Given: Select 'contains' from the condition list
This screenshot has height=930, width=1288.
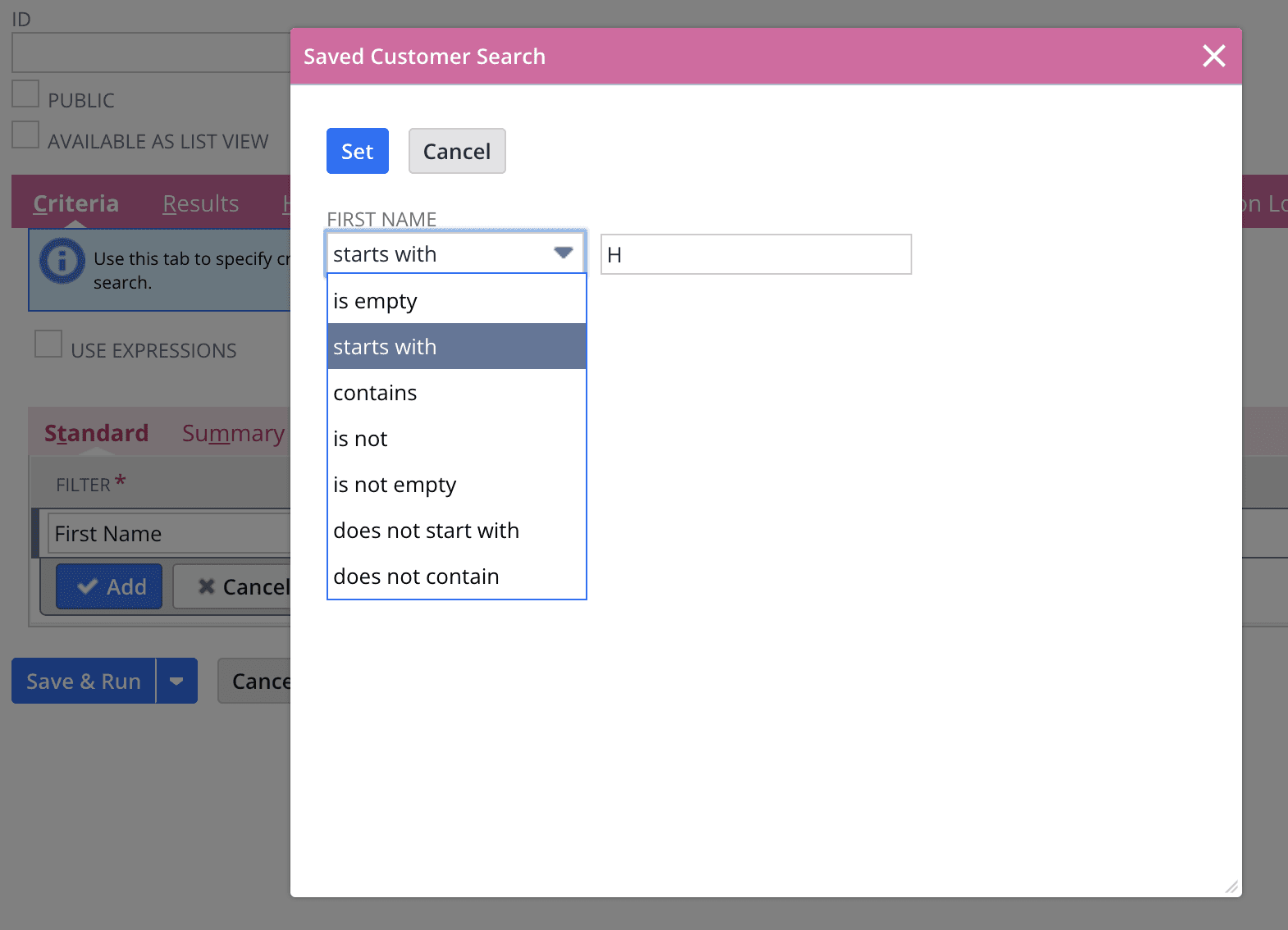Looking at the screenshot, I should [x=375, y=392].
